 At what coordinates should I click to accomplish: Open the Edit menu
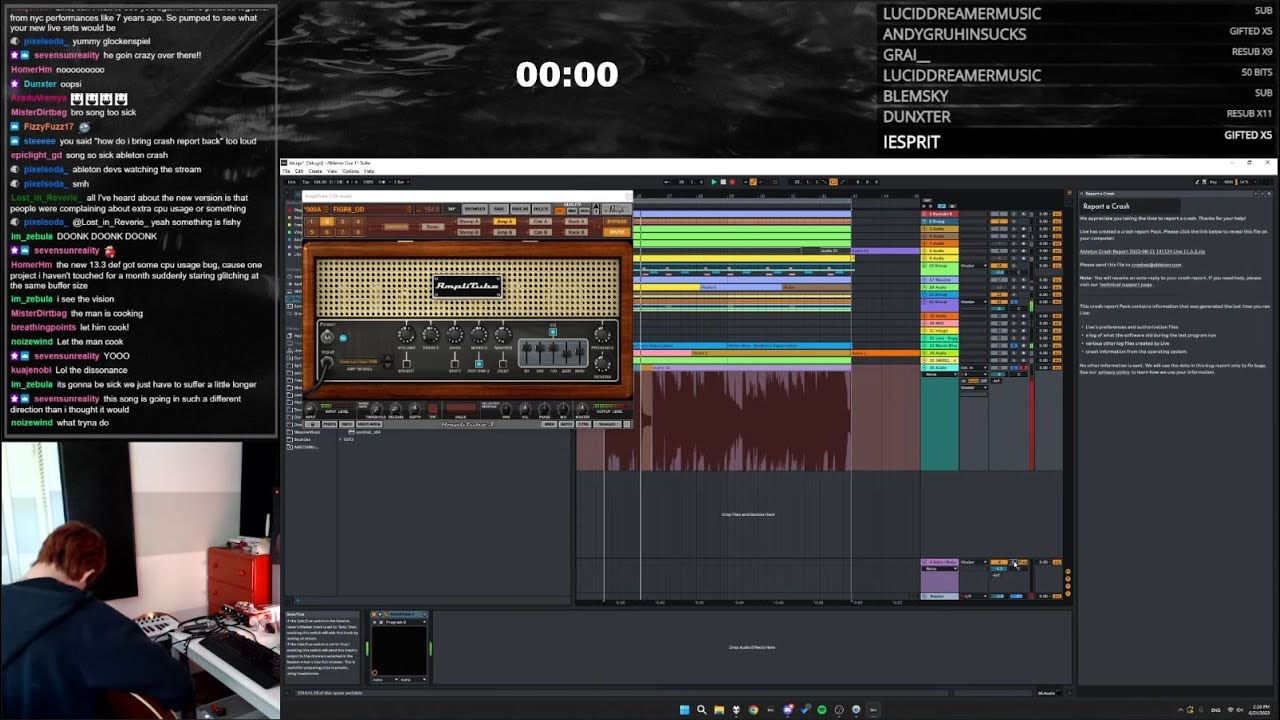(299, 171)
